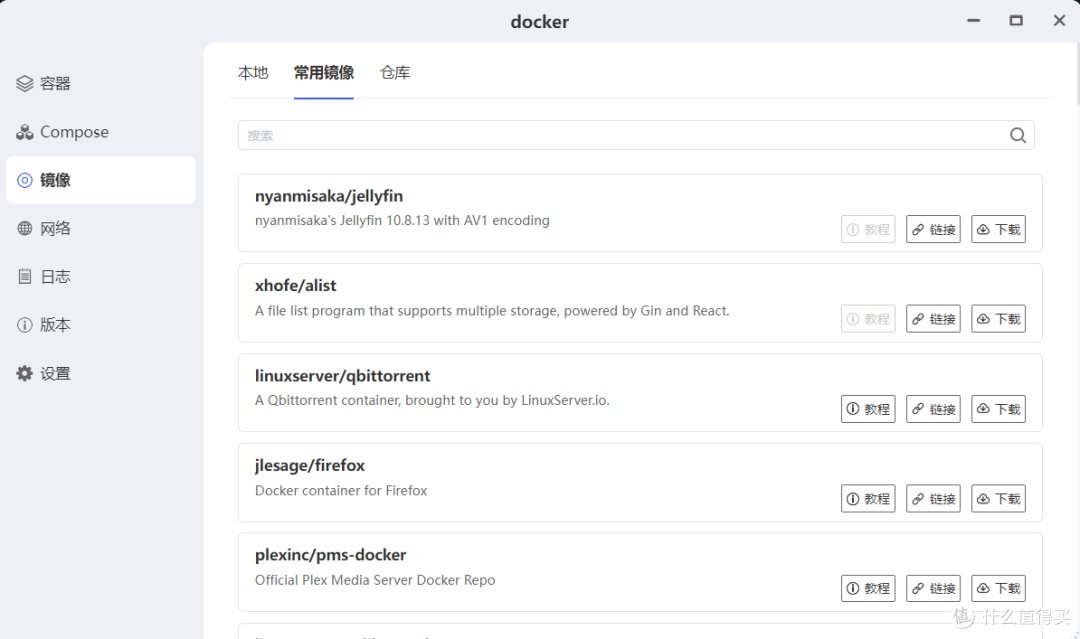Click the vertical scrollbar thumb

point(1077,73)
